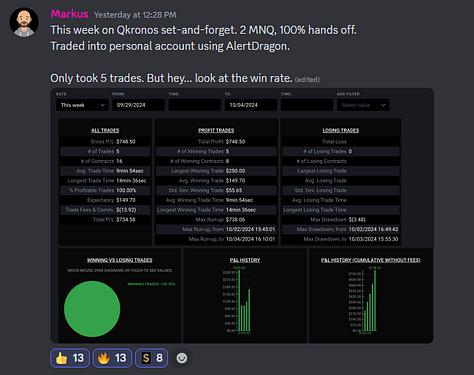Viewport: 474px width, 375px height.
Task: Click the empty Time field after To date
Action: (307, 105)
